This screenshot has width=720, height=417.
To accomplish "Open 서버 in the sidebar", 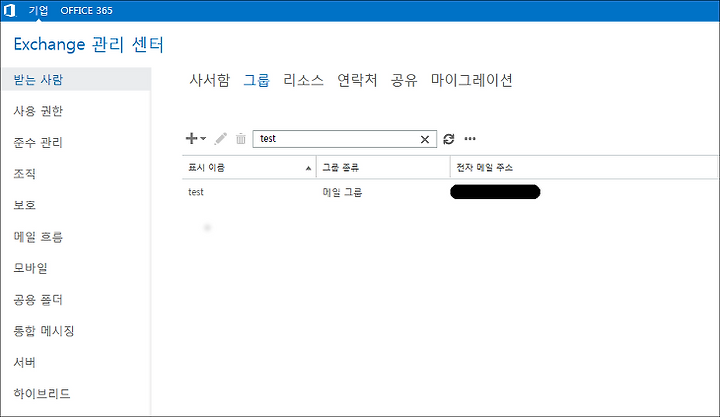I will point(24,362).
